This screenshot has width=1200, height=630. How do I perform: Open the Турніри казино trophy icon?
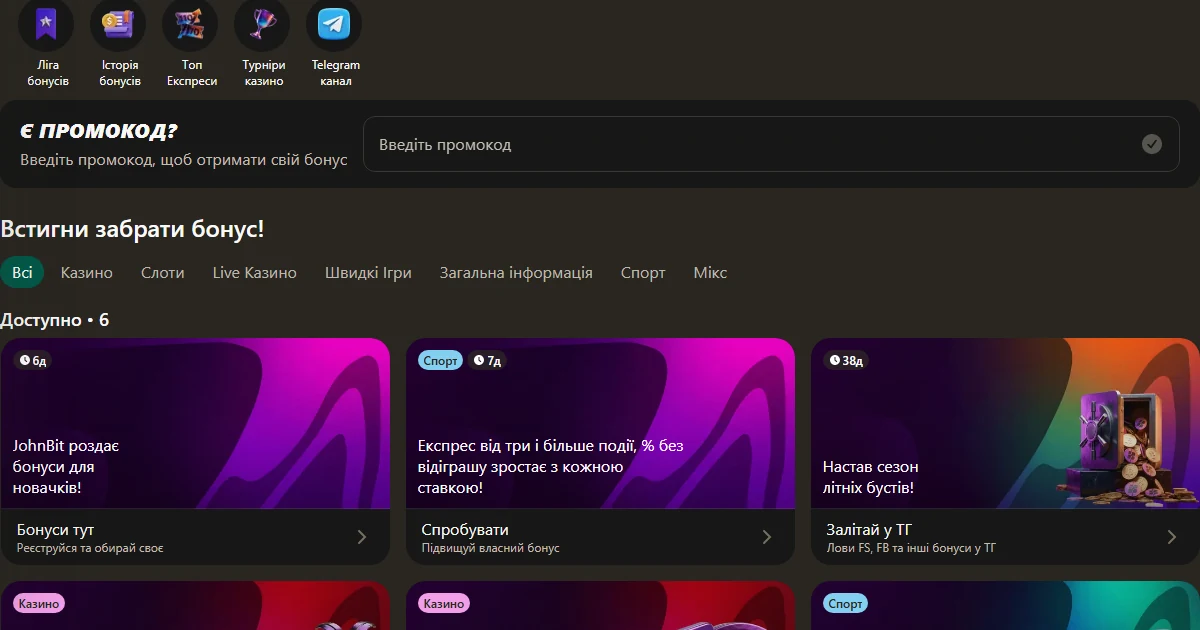(x=262, y=24)
